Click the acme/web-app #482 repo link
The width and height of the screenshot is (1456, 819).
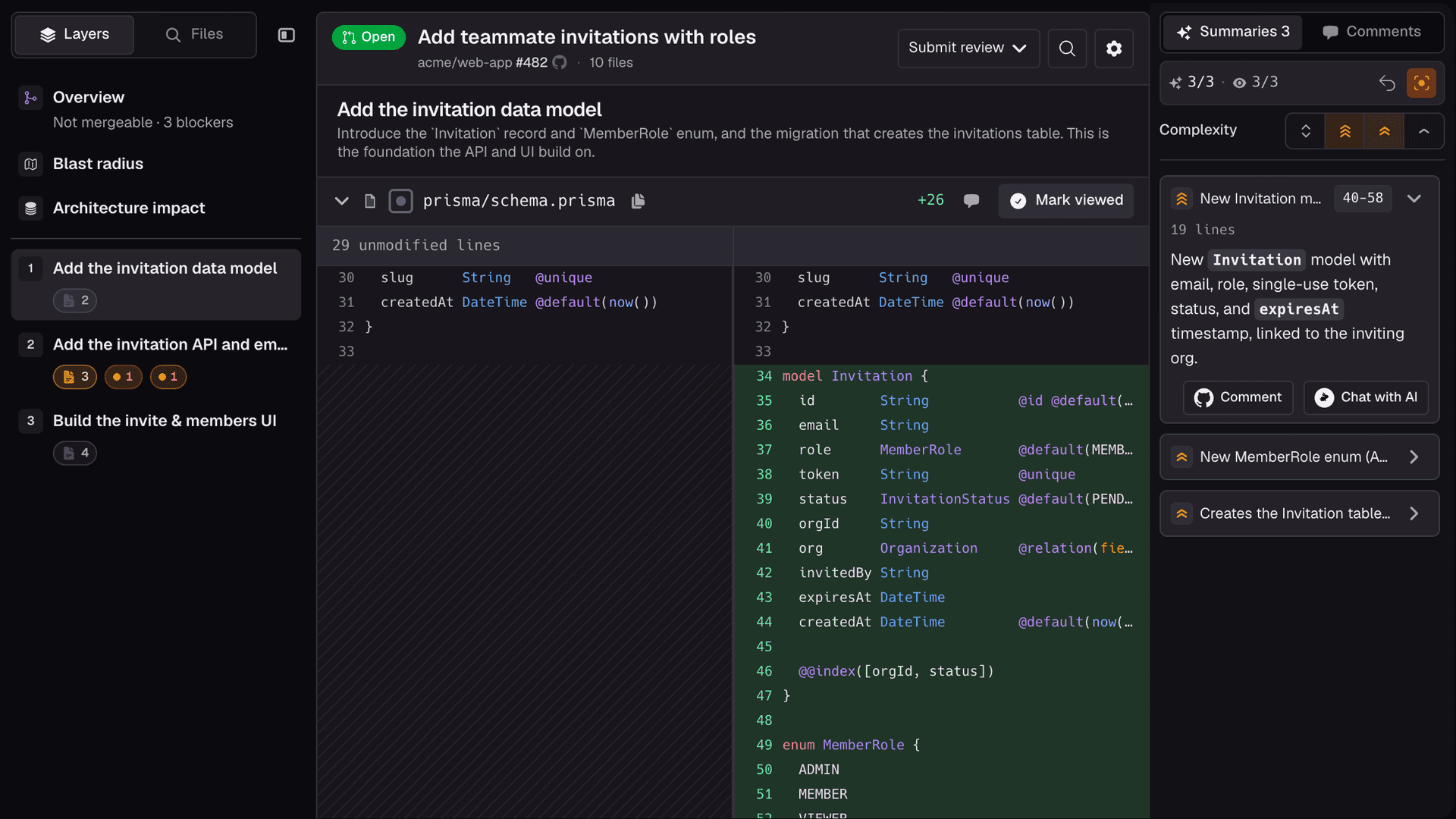482,63
